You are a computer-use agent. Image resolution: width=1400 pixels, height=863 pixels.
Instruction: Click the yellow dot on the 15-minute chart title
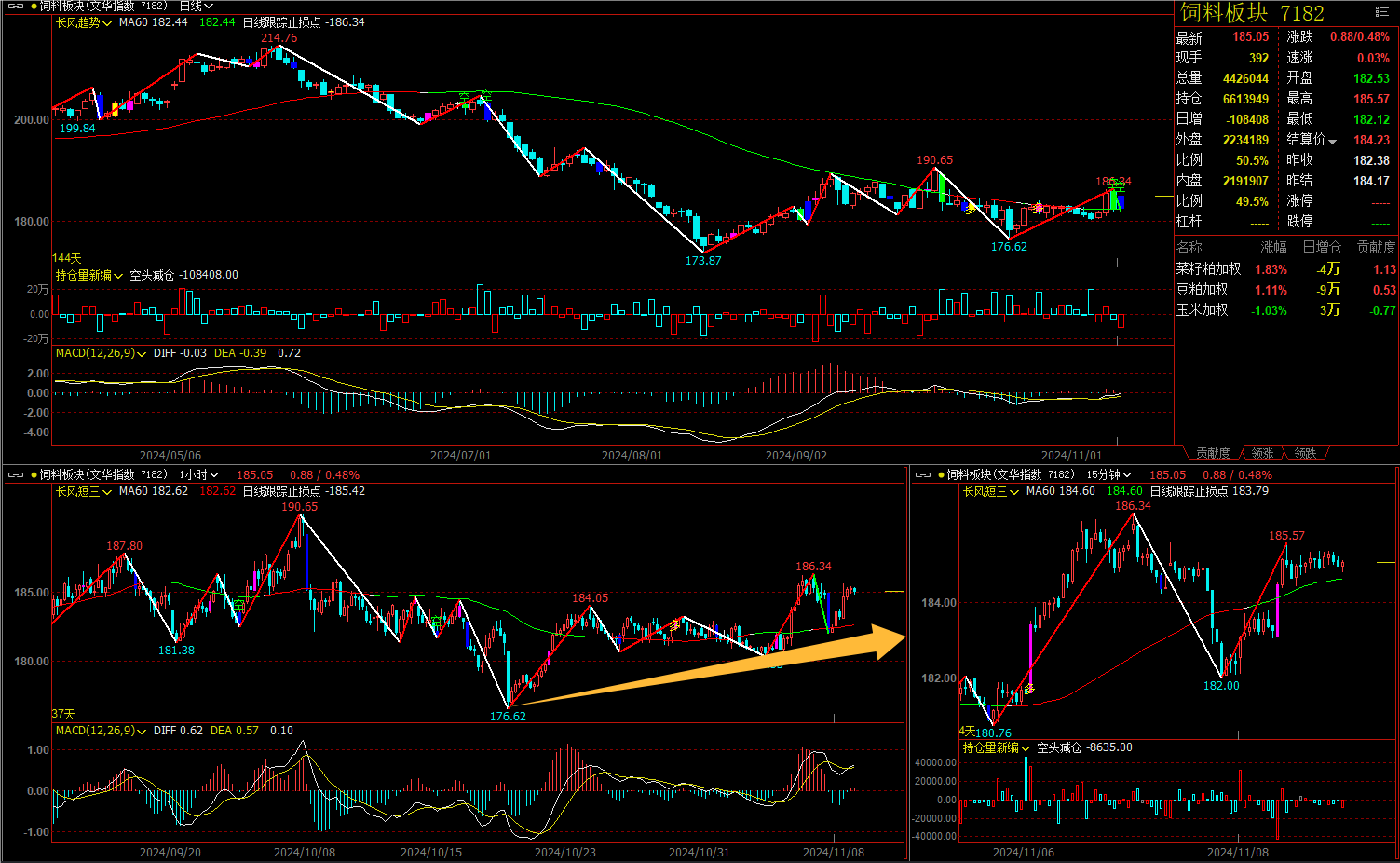942,475
